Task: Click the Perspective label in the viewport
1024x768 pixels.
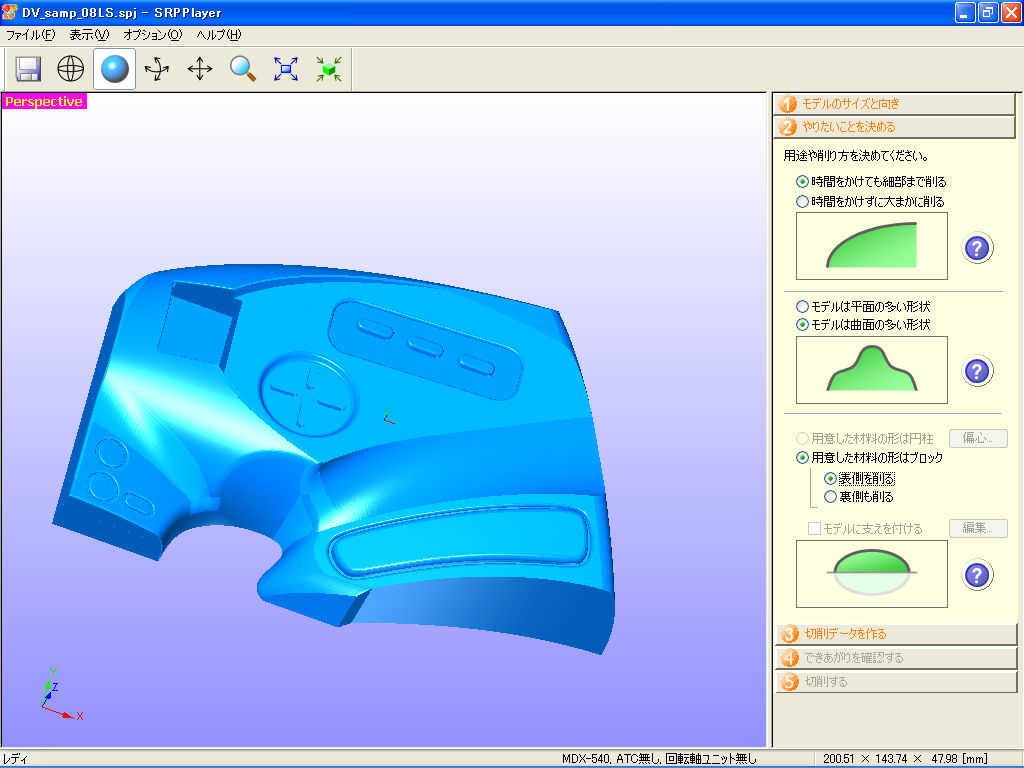Action: [44, 101]
